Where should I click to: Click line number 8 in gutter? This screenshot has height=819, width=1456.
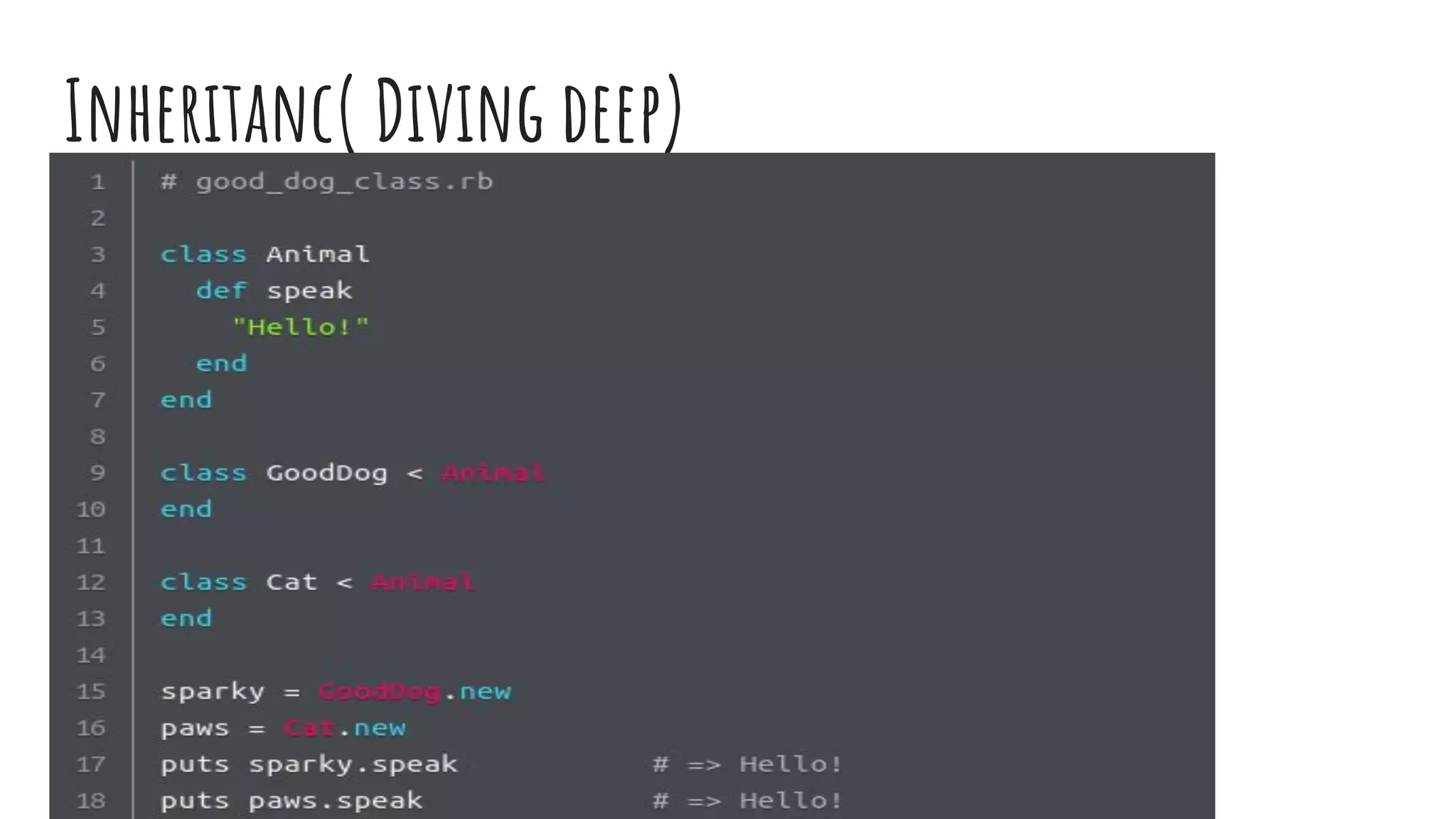[x=98, y=437]
